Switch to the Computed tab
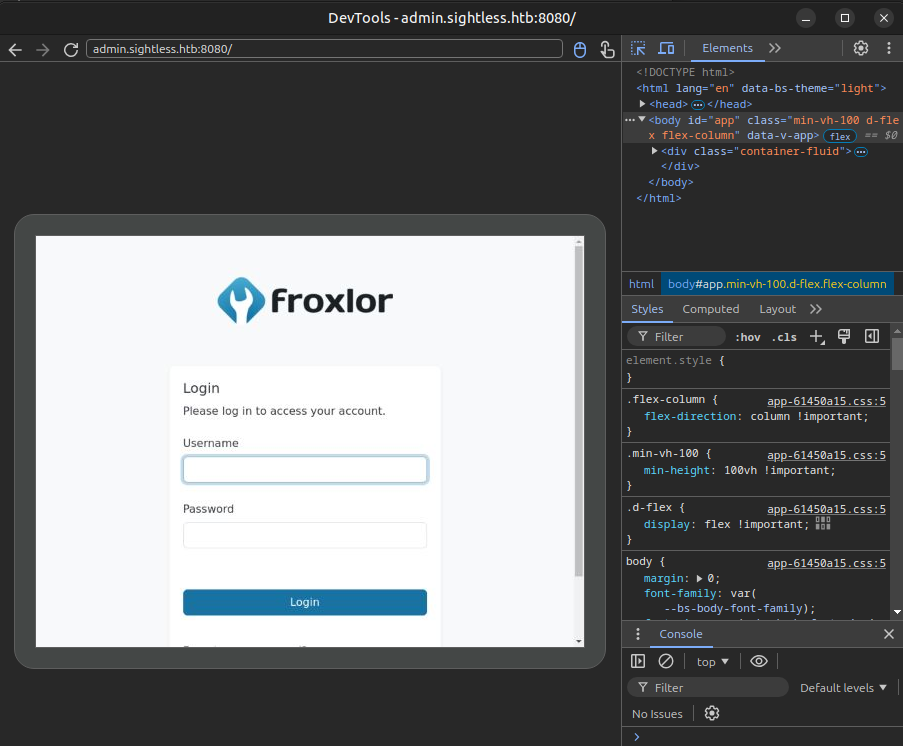The image size is (903, 746). coord(711,309)
